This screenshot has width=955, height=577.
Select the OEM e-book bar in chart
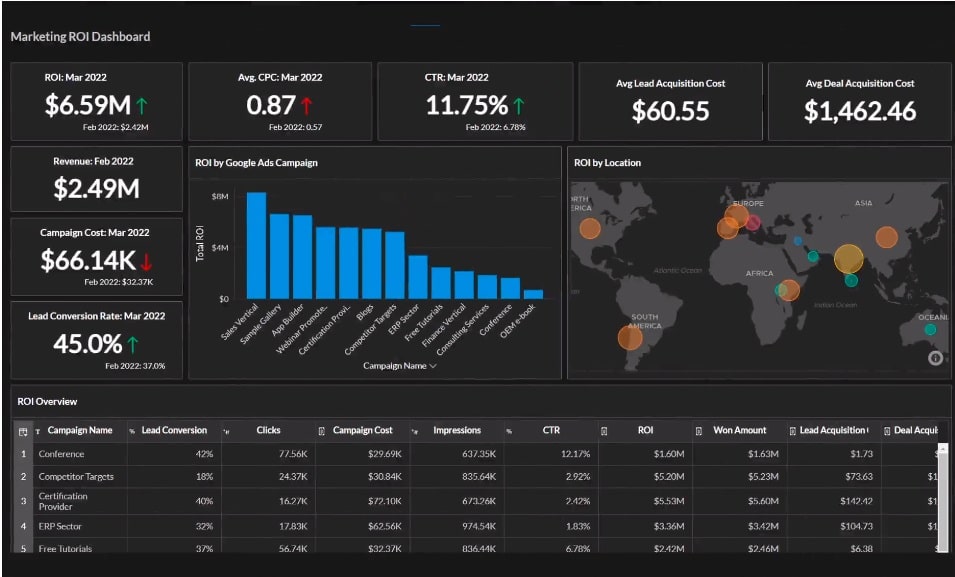[533, 294]
